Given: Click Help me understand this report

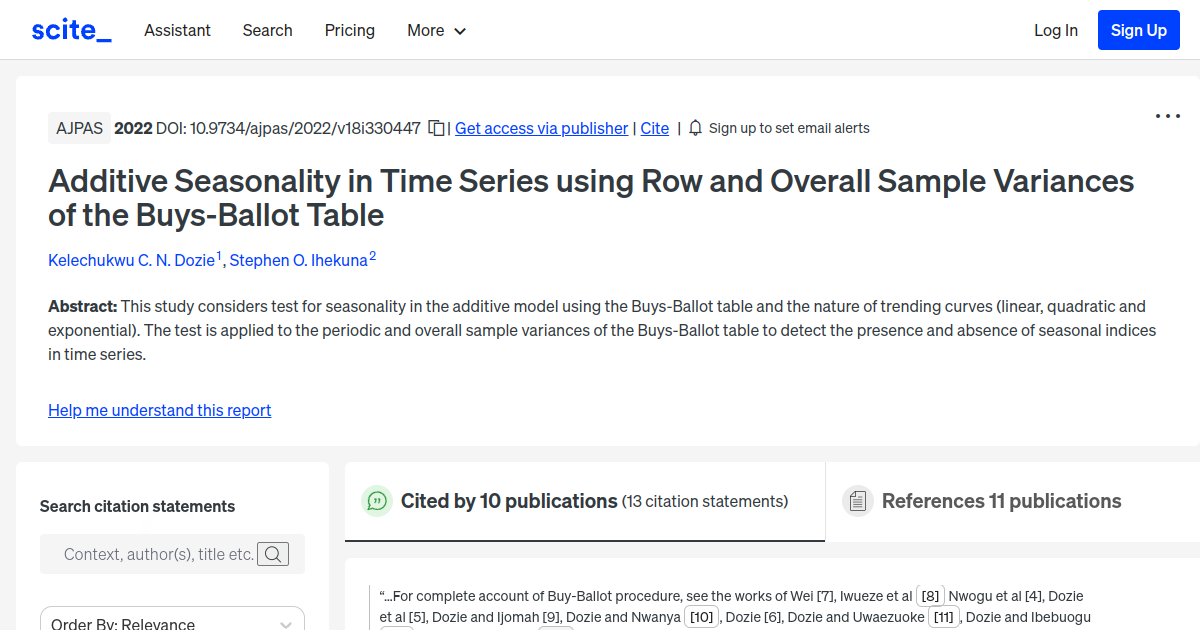Looking at the screenshot, I should click(159, 410).
